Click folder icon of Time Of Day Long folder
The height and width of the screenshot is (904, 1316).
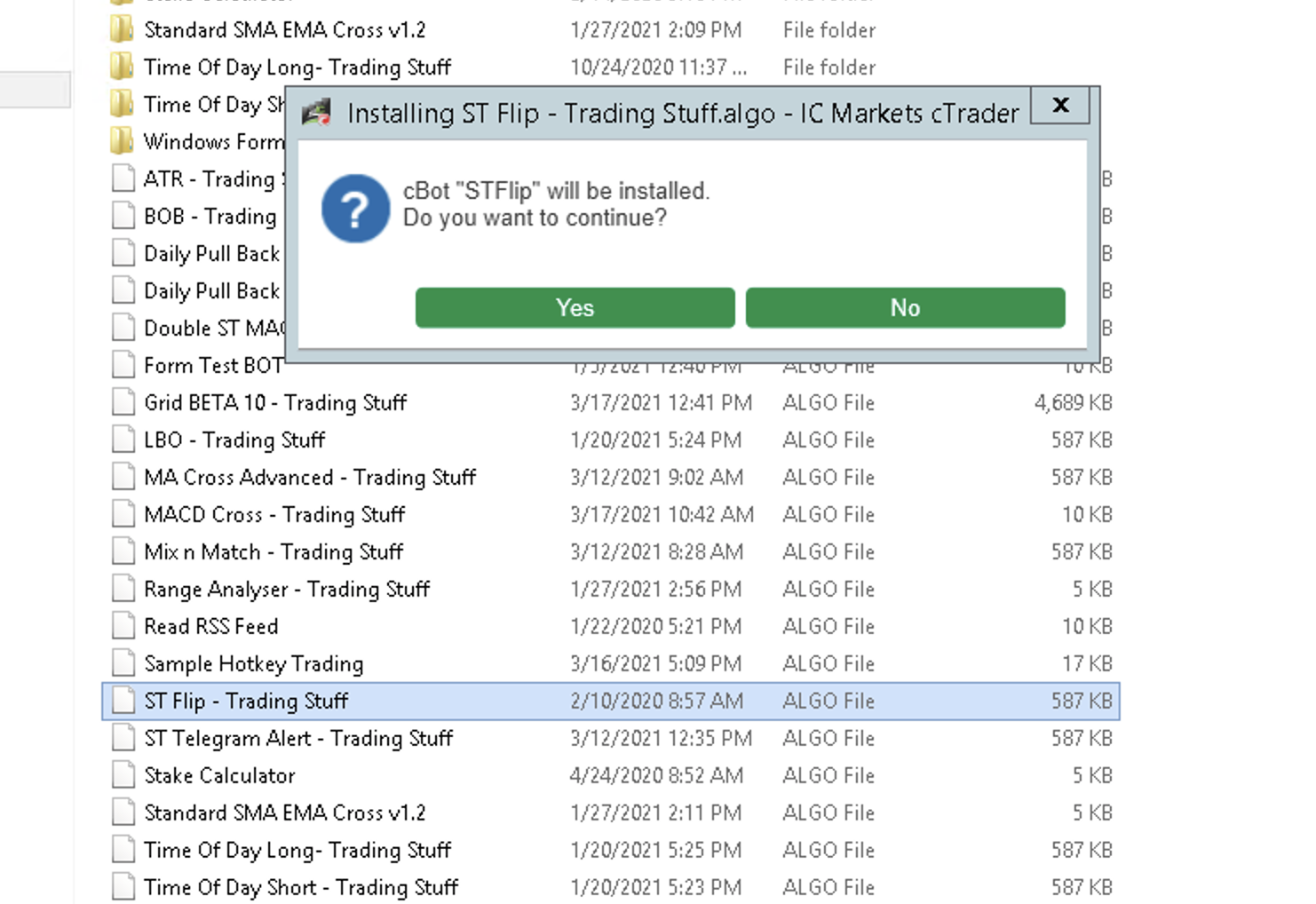[123, 67]
